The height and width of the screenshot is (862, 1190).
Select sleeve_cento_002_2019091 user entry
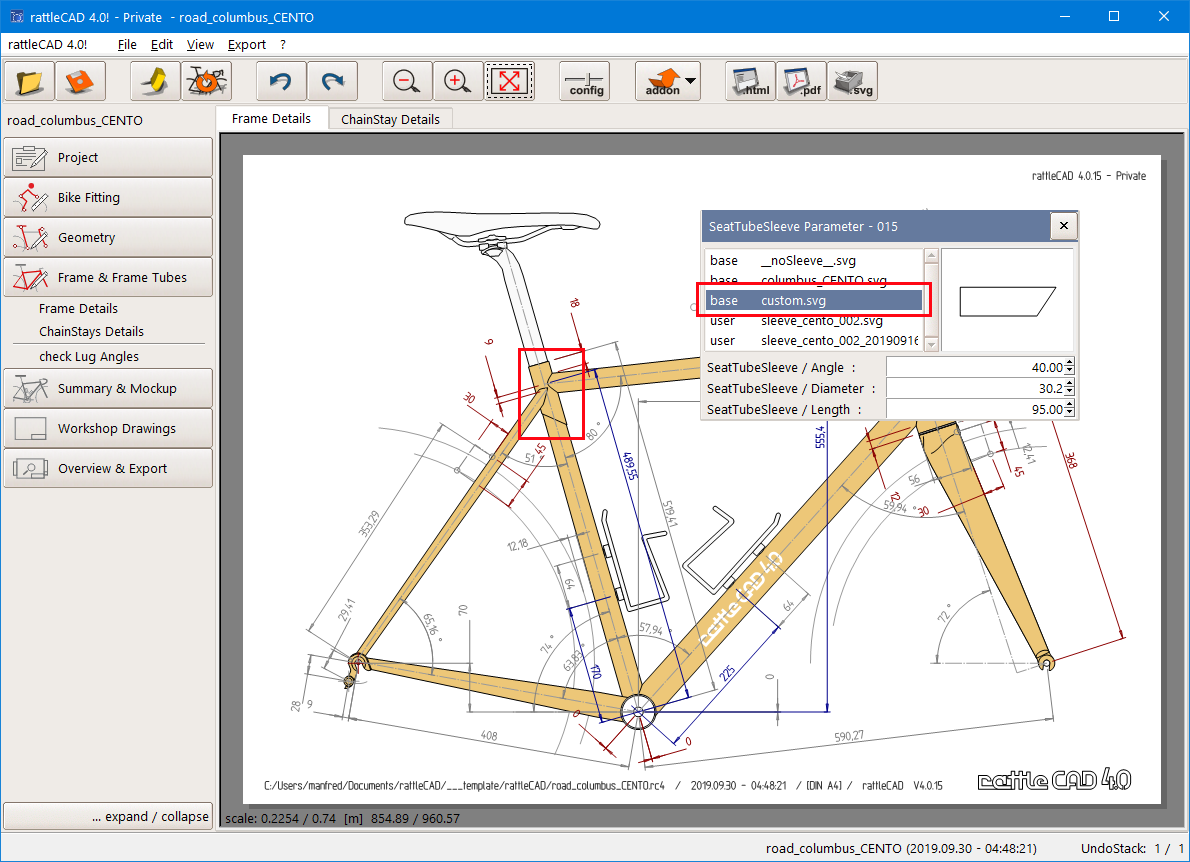(x=814, y=341)
